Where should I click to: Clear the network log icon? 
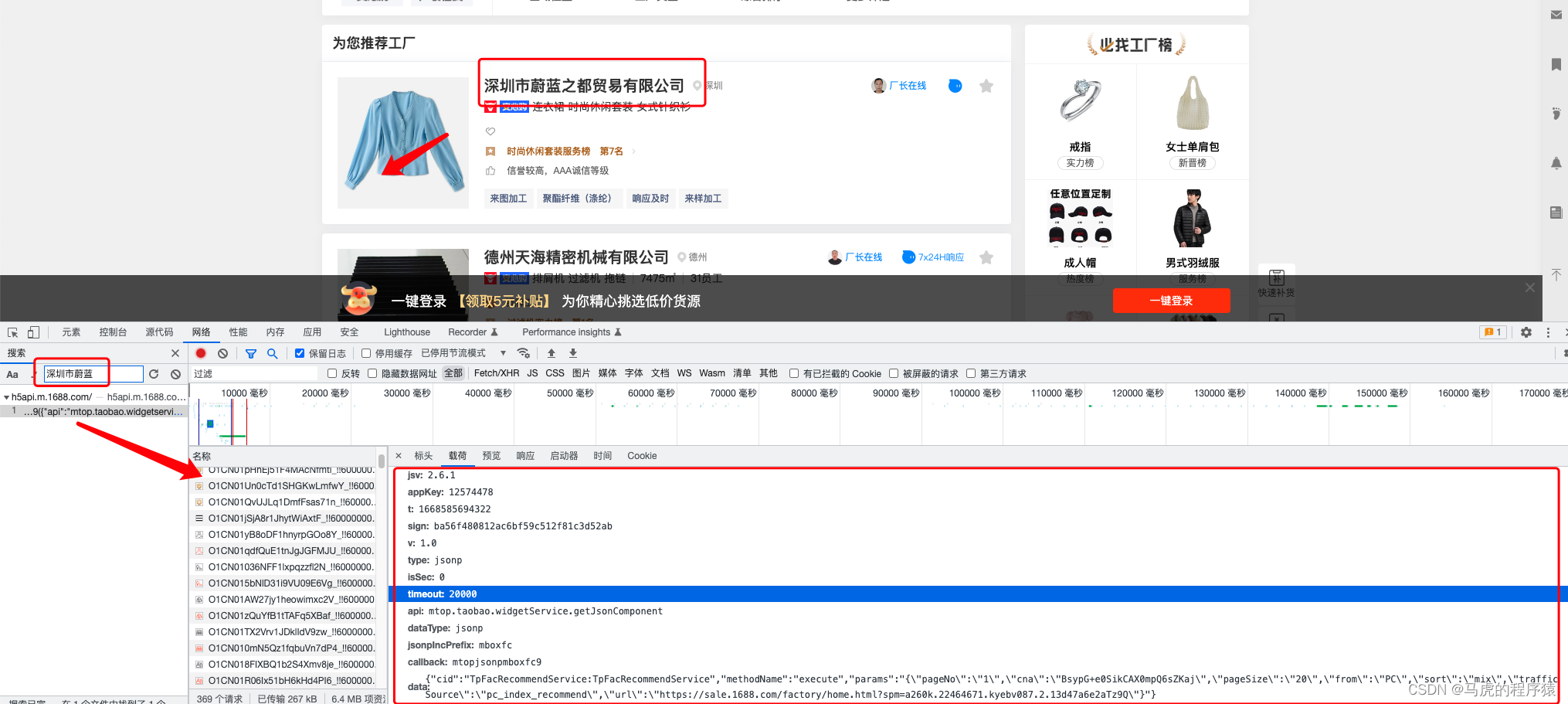tap(222, 353)
